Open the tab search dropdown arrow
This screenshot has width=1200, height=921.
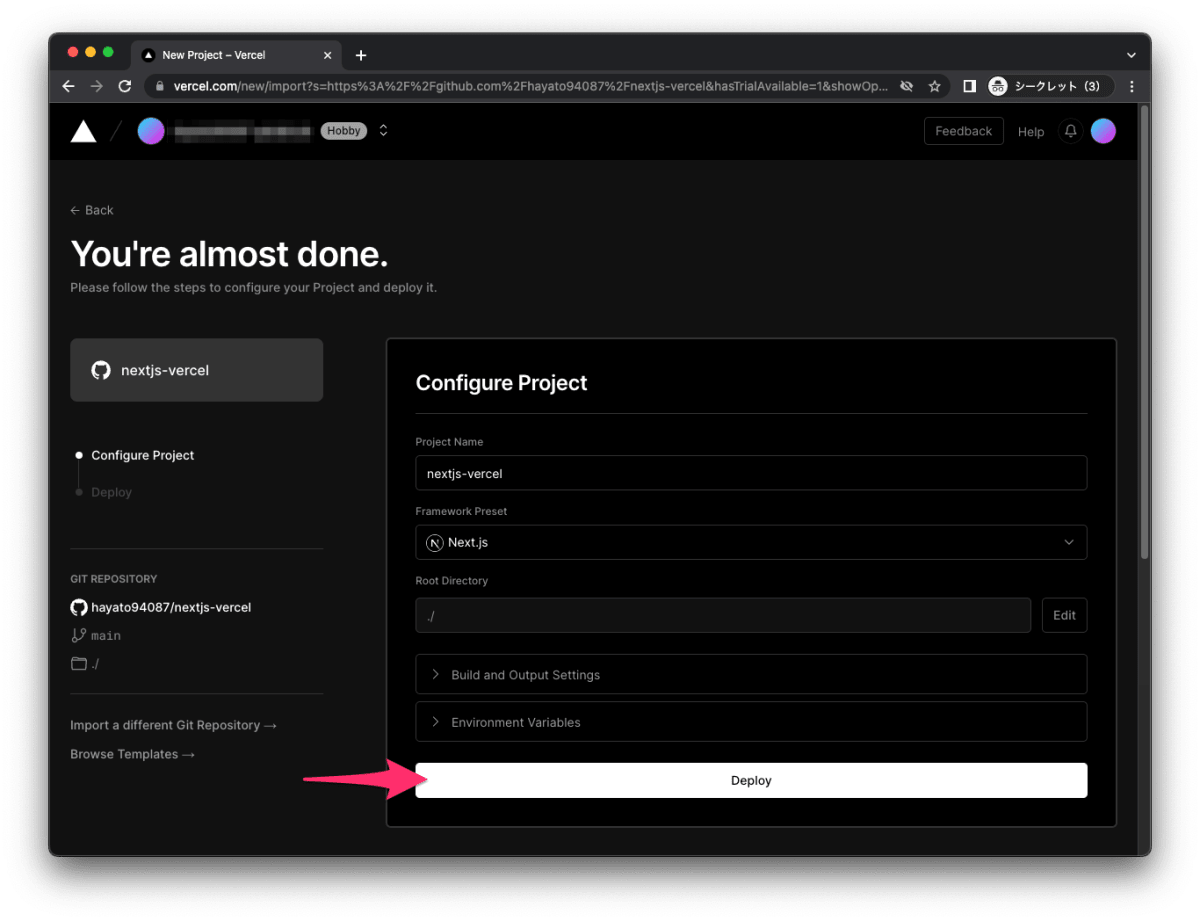point(1131,55)
